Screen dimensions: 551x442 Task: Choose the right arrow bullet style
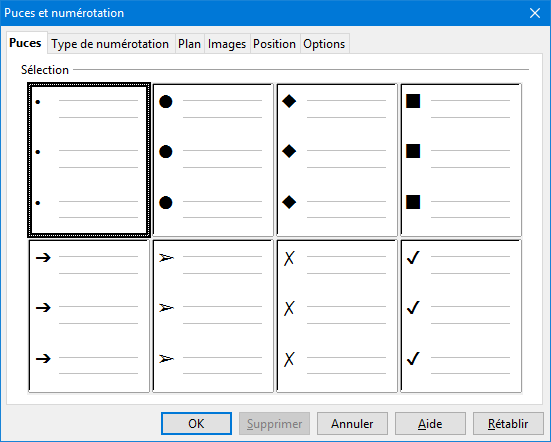(x=89, y=316)
